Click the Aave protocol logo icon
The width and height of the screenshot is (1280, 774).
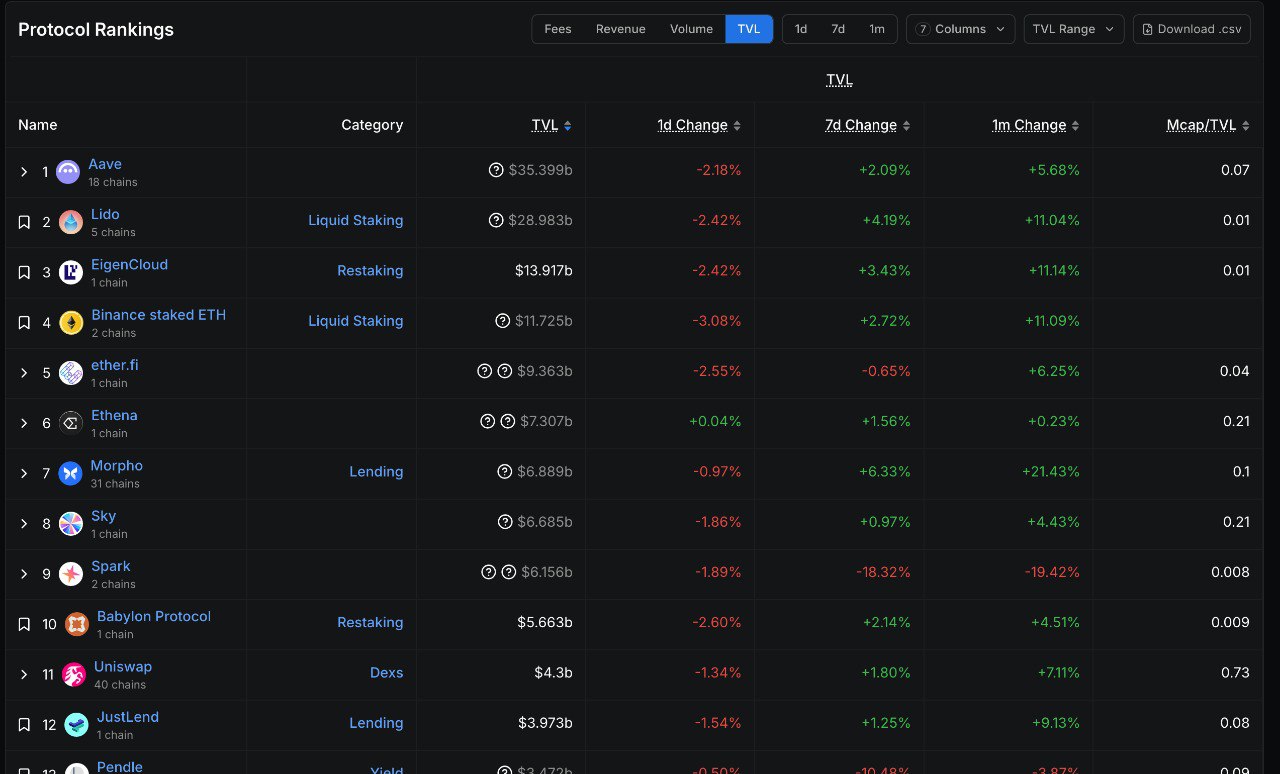point(68,172)
